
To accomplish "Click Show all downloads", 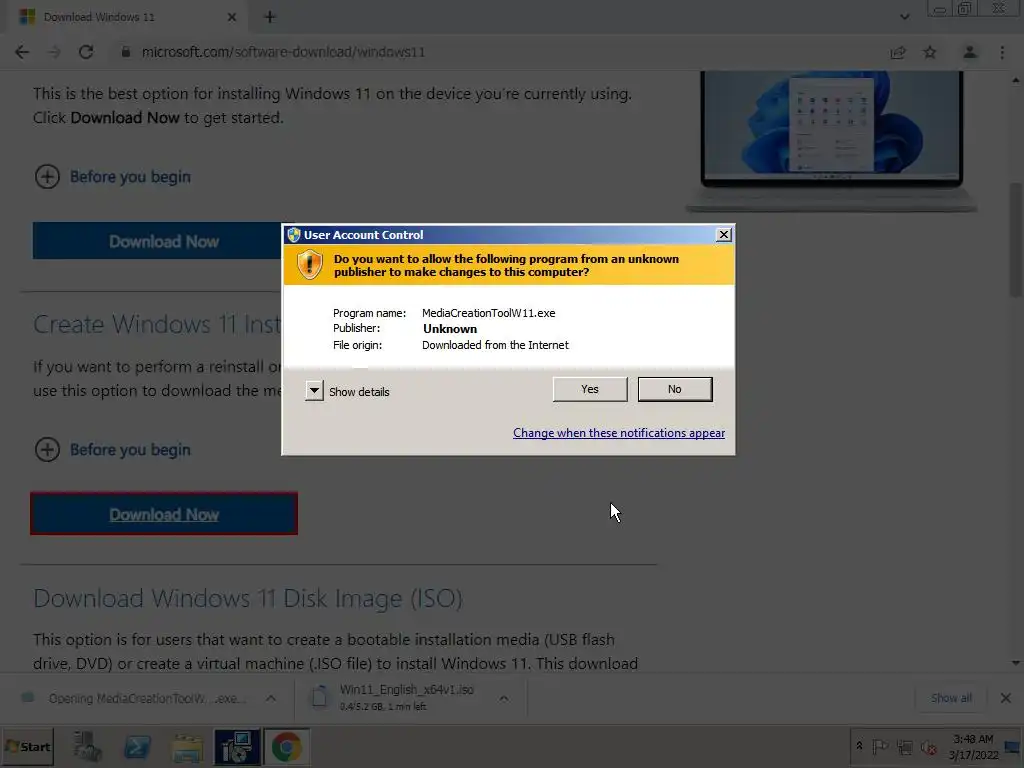I will click(951, 698).
